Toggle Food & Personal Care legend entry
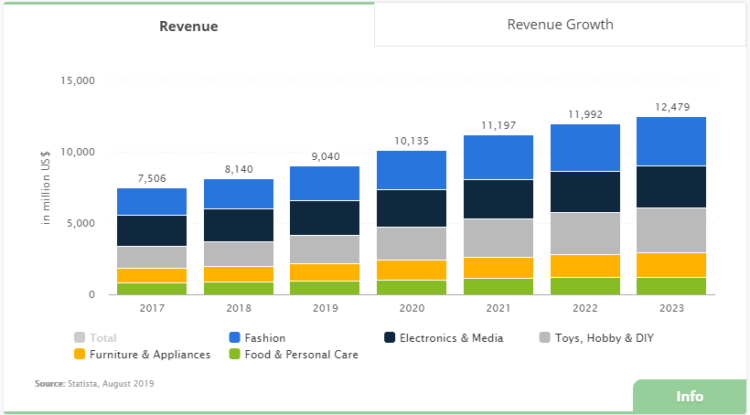The height and width of the screenshot is (415, 750). pos(298,353)
